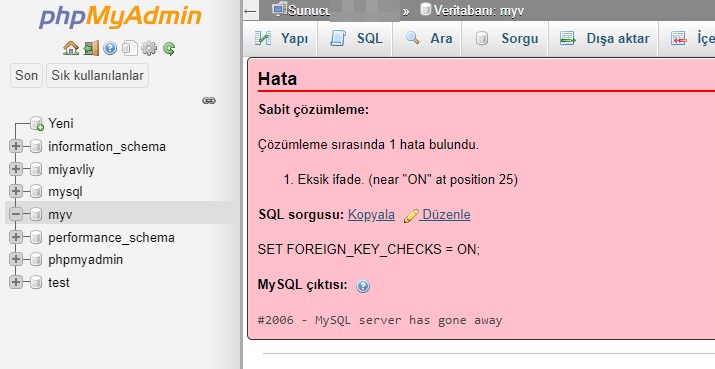The image size is (715, 369).
Task: Open the blue help documentation icon
Action: tap(110, 48)
